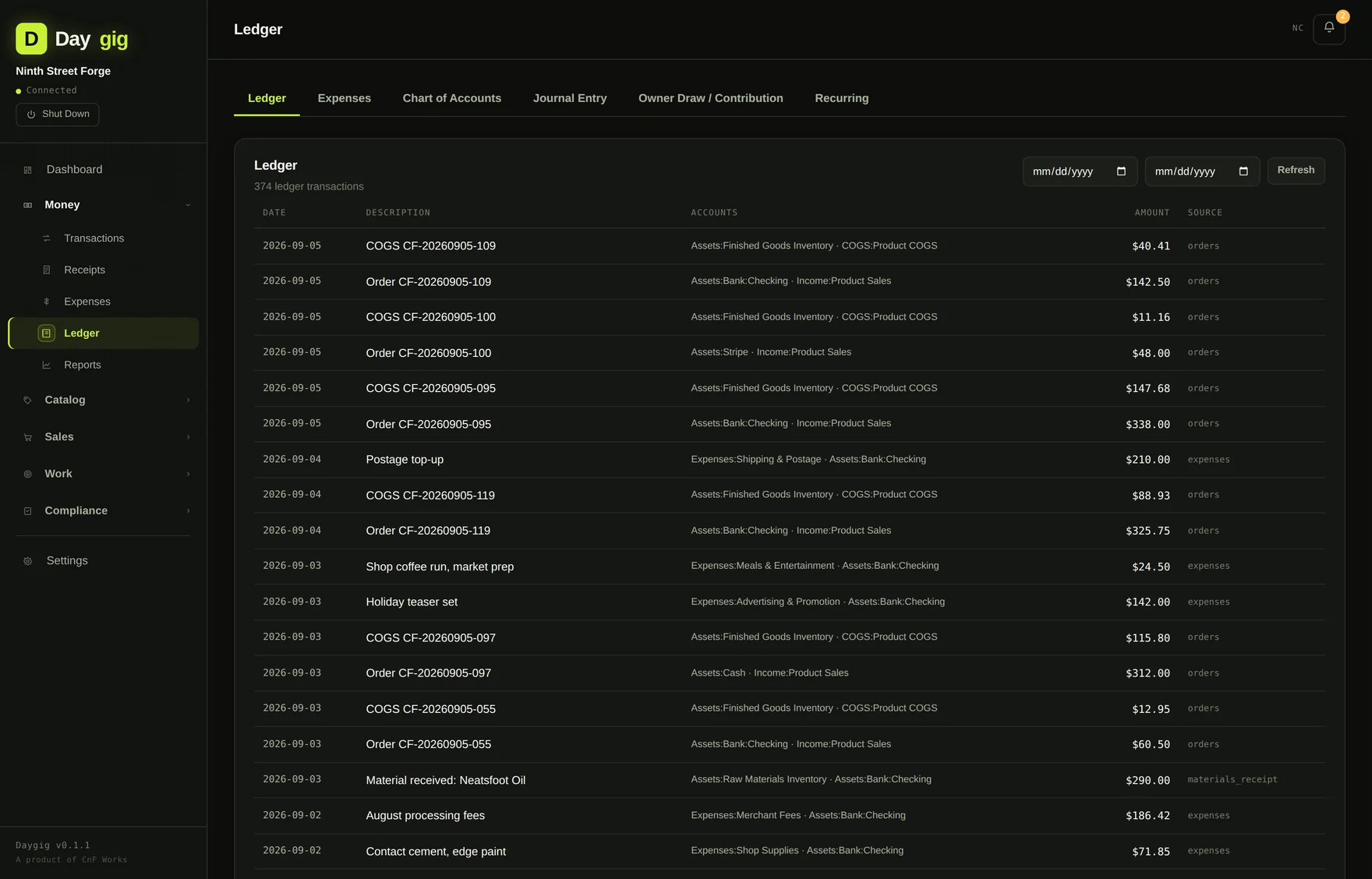Click the Catalog tag icon
This screenshot has height=879, width=1372.
click(x=28, y=401)
